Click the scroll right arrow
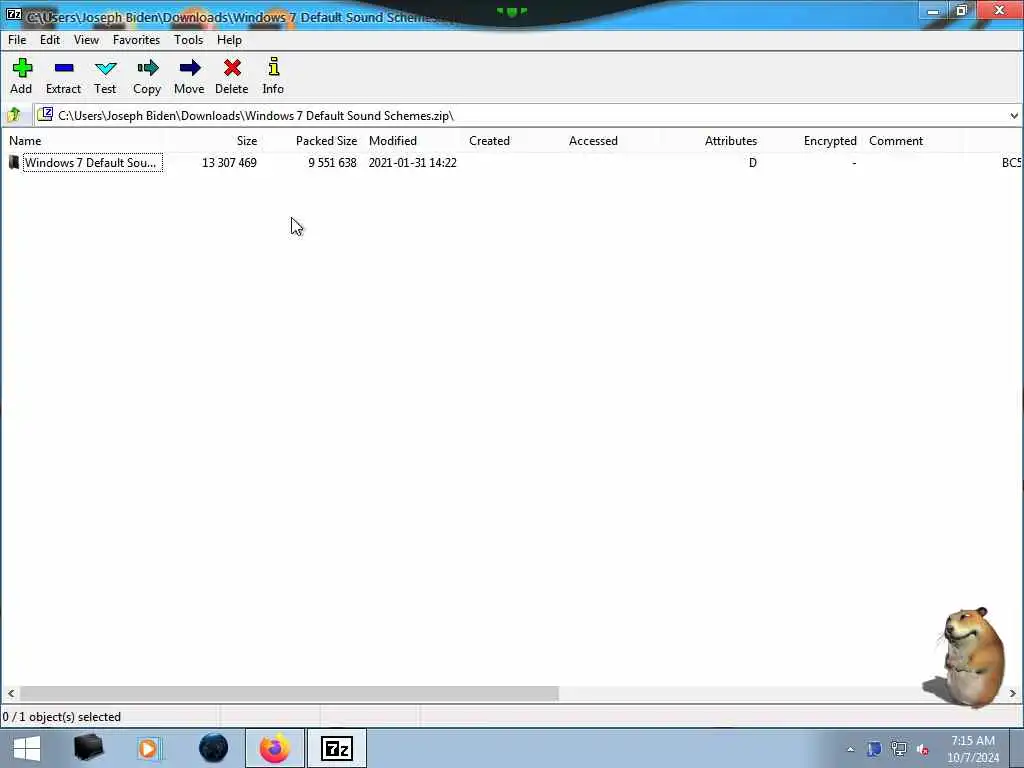Image resolution: width=1024 pixels, height=768 pixels. pyautogui.click(x=1013, y=694)
